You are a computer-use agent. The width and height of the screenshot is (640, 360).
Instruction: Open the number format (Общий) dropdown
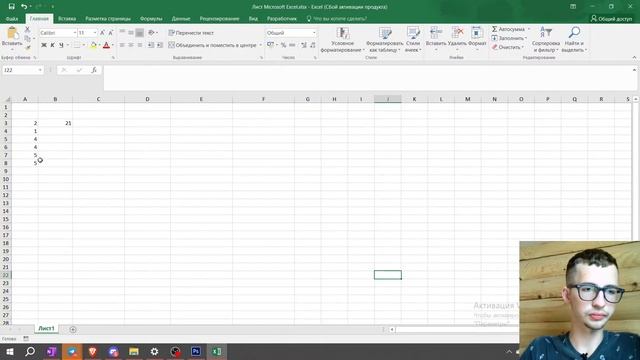point(314,33)
